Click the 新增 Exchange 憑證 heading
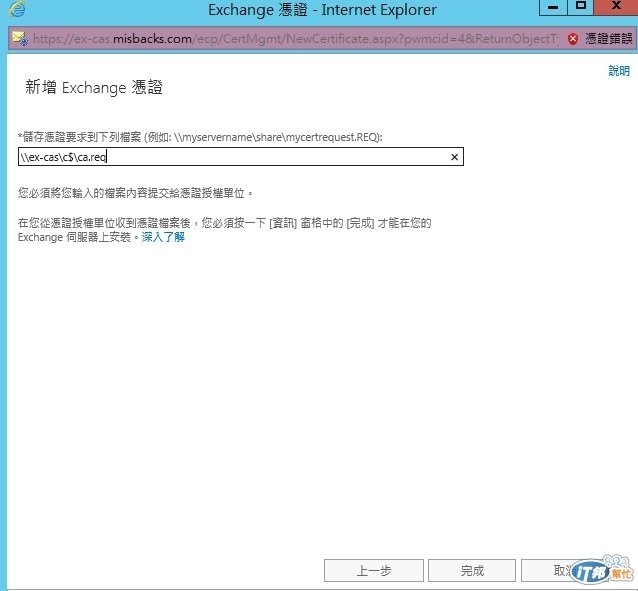 coord(94,88)
